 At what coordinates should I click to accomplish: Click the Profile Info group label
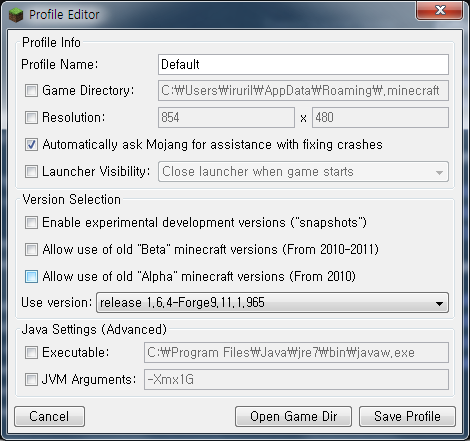pyautogui.click(x=51, y=43)
